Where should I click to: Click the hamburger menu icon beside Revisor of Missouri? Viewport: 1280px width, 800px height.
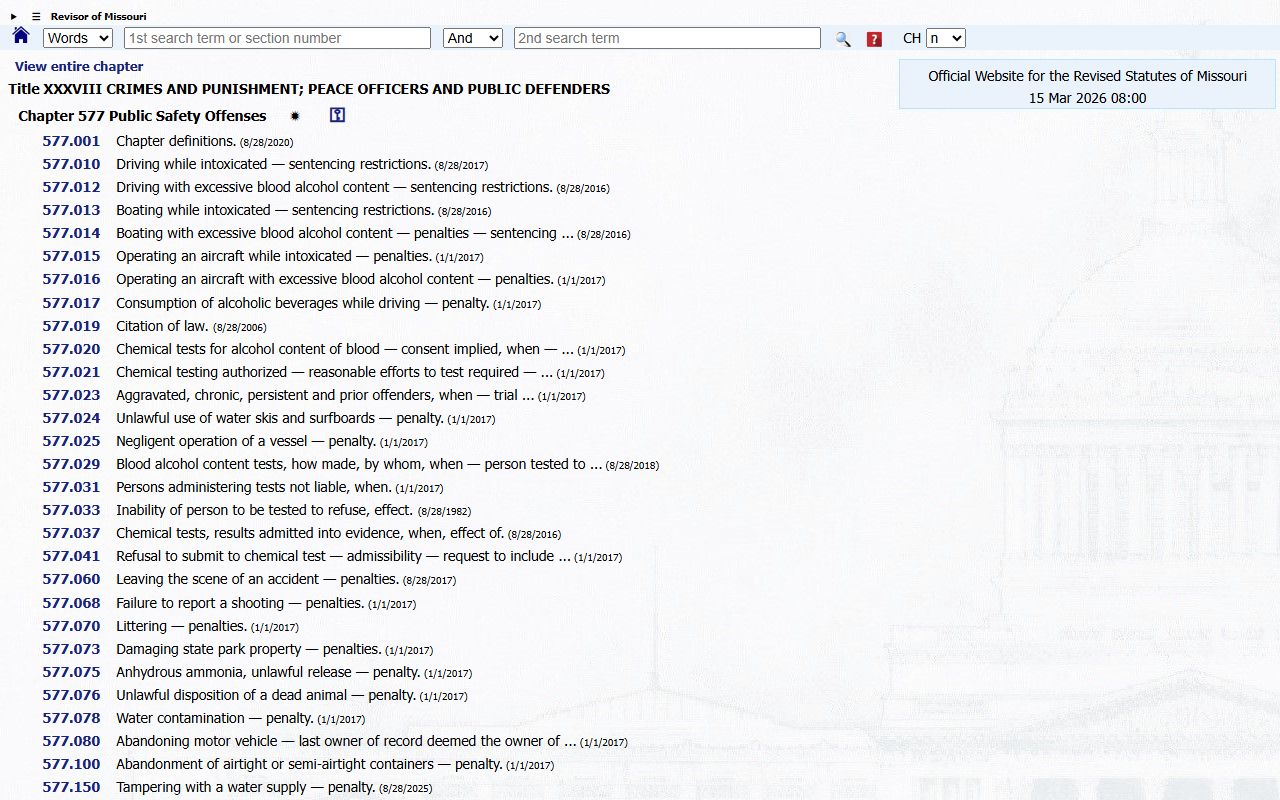point(37,17)
